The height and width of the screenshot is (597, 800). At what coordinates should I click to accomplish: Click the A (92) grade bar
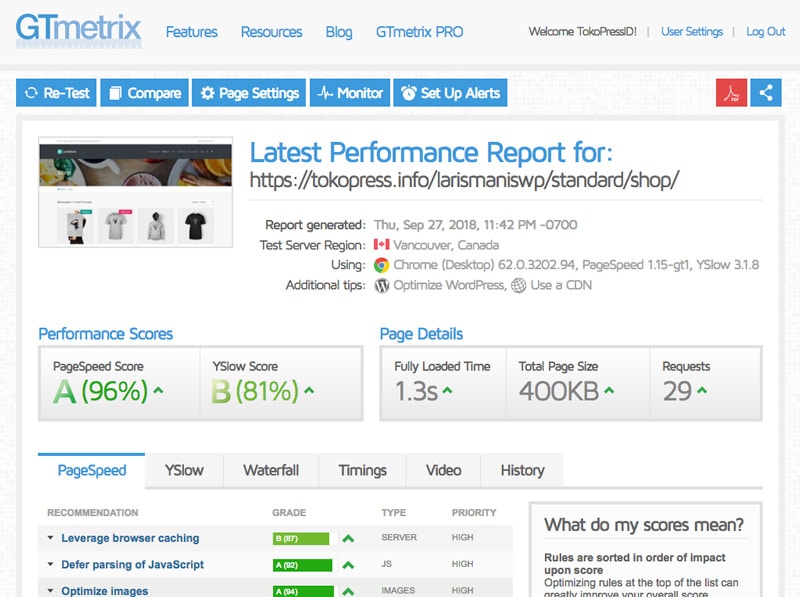coord(305,565)
